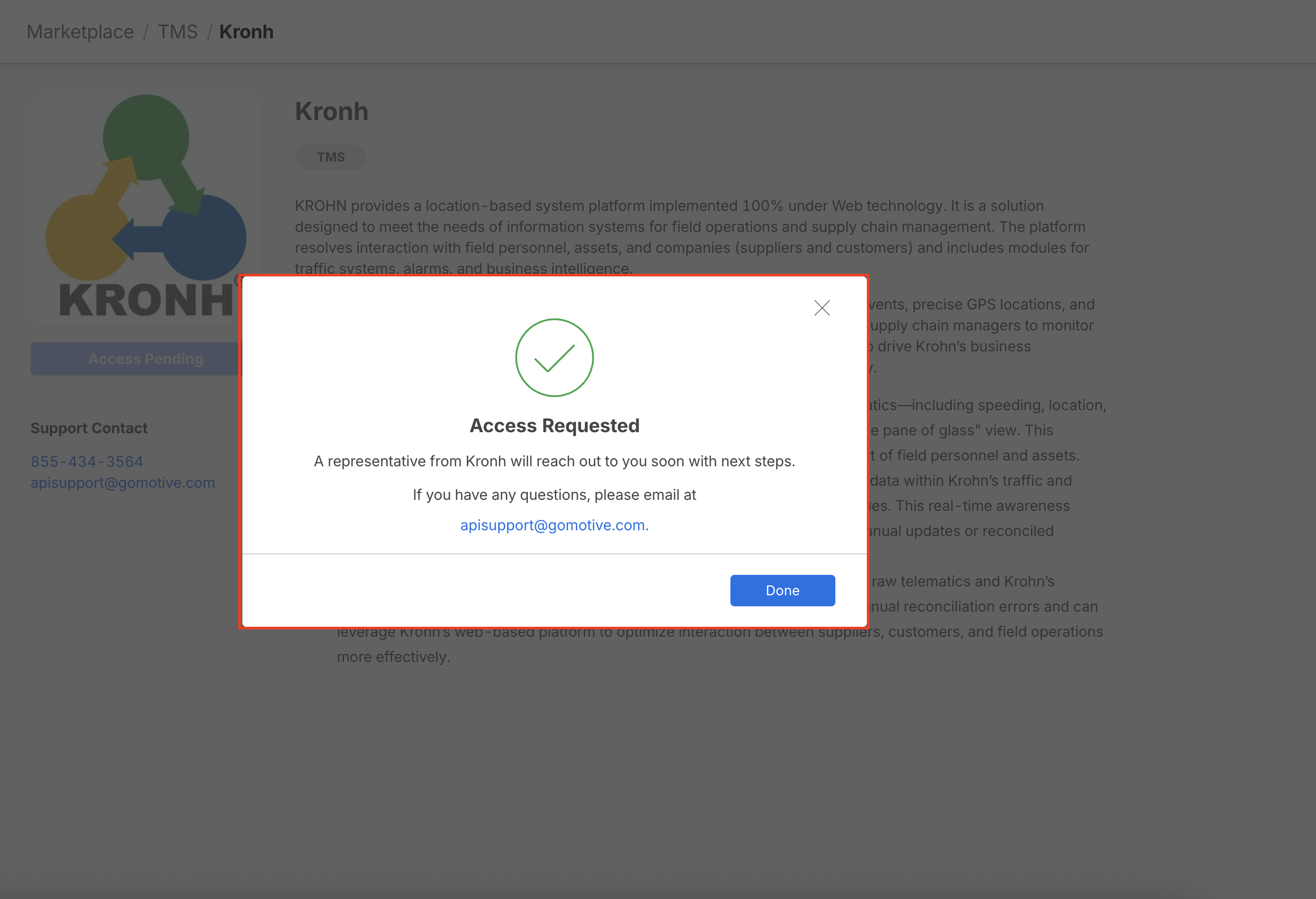Call support number 855-434-3564

tap(87, 462)
